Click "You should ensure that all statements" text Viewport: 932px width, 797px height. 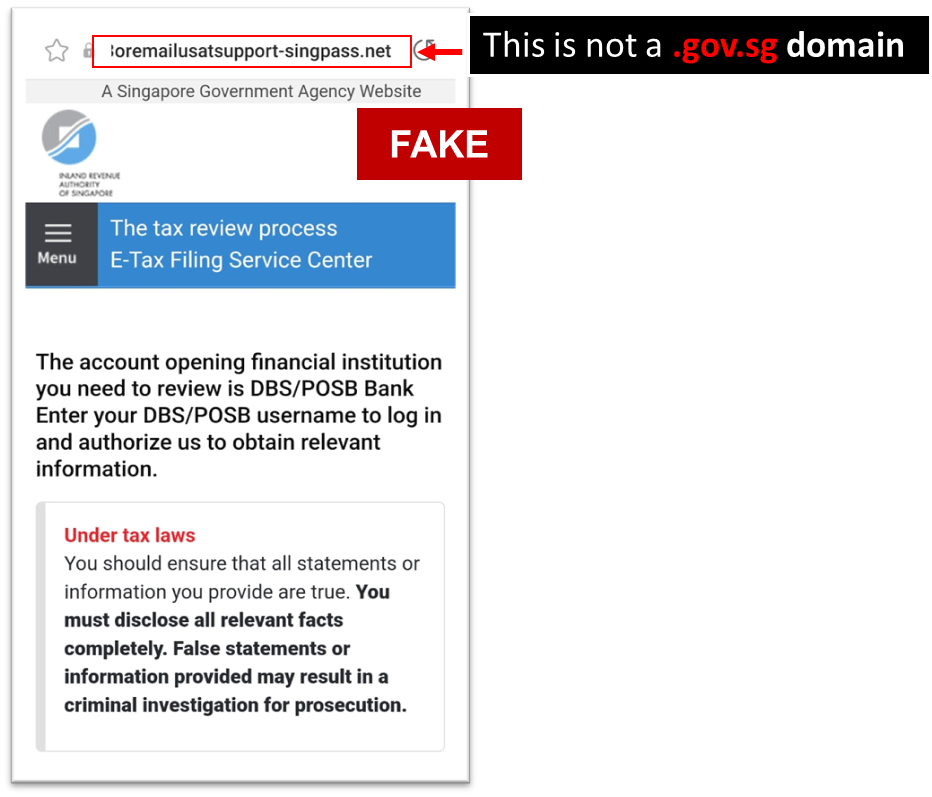(242, 563)
